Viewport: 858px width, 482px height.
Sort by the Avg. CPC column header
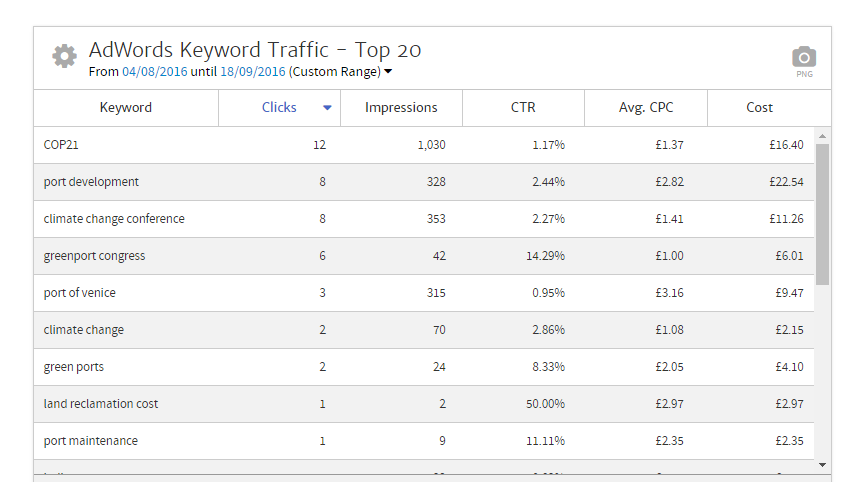[645, 108]
